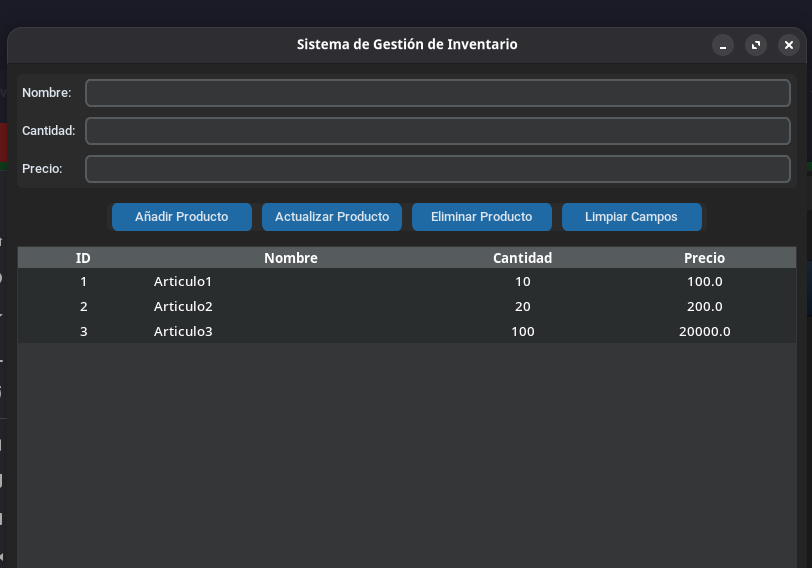Viewport: 812px width, 568px height.
Task: Minimize the inventory window
Action: (x=723, y=45)
